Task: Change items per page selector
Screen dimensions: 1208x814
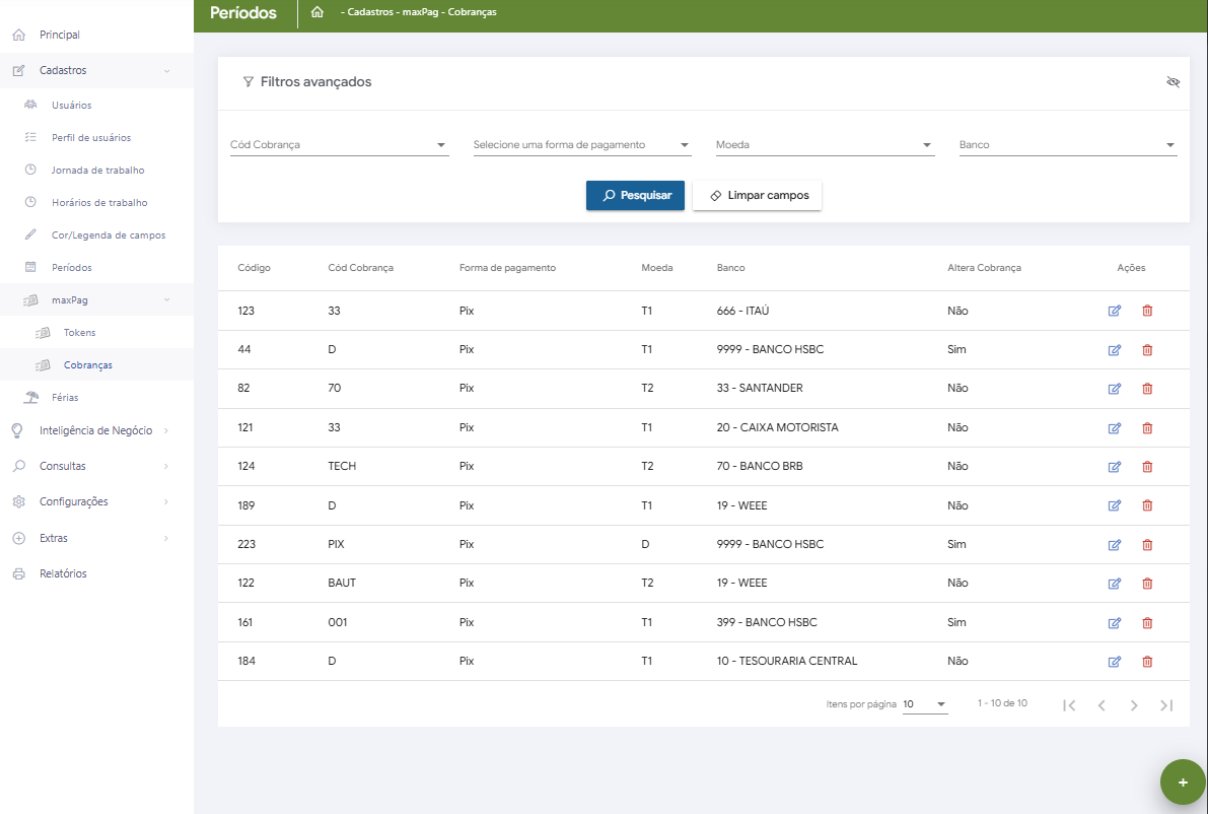Action: click(924, 705)
